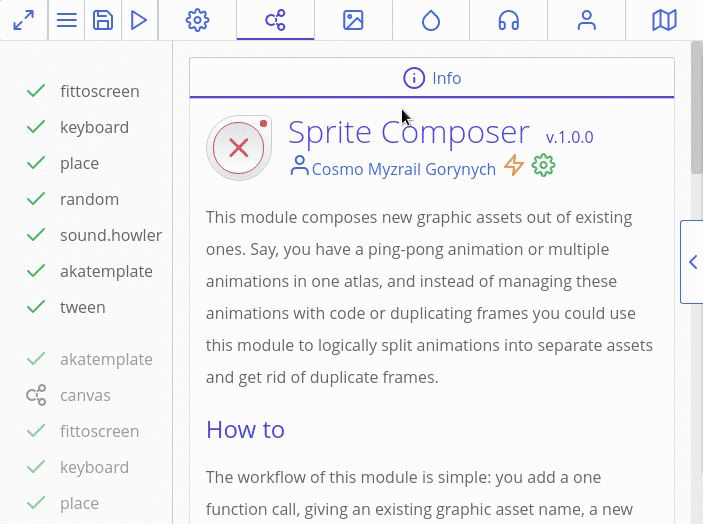
Task: Toggle the Sprite Composer module enable button
Action: coord(239,148)
